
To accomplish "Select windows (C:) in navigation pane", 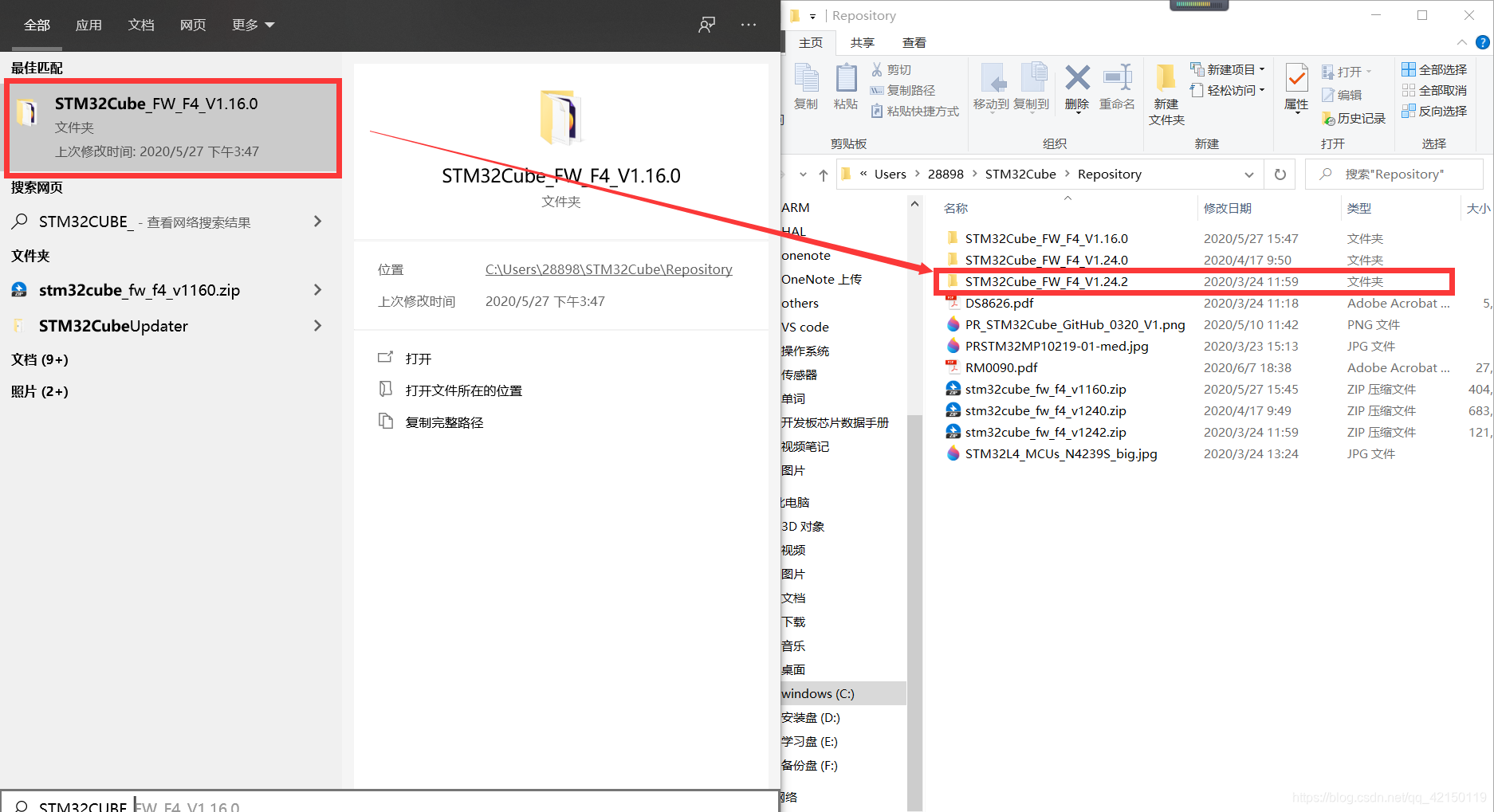I will (843, 693).
